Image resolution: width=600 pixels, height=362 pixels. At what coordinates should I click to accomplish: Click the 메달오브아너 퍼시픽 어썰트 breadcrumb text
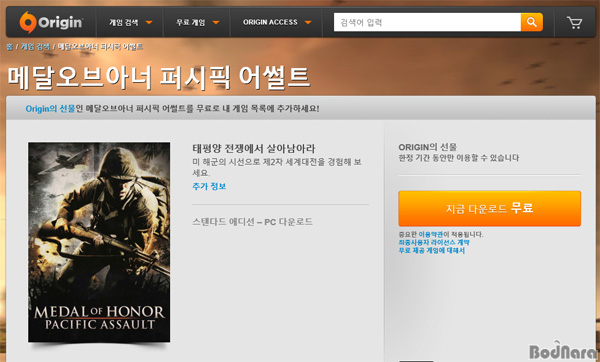tap(100, 47)
